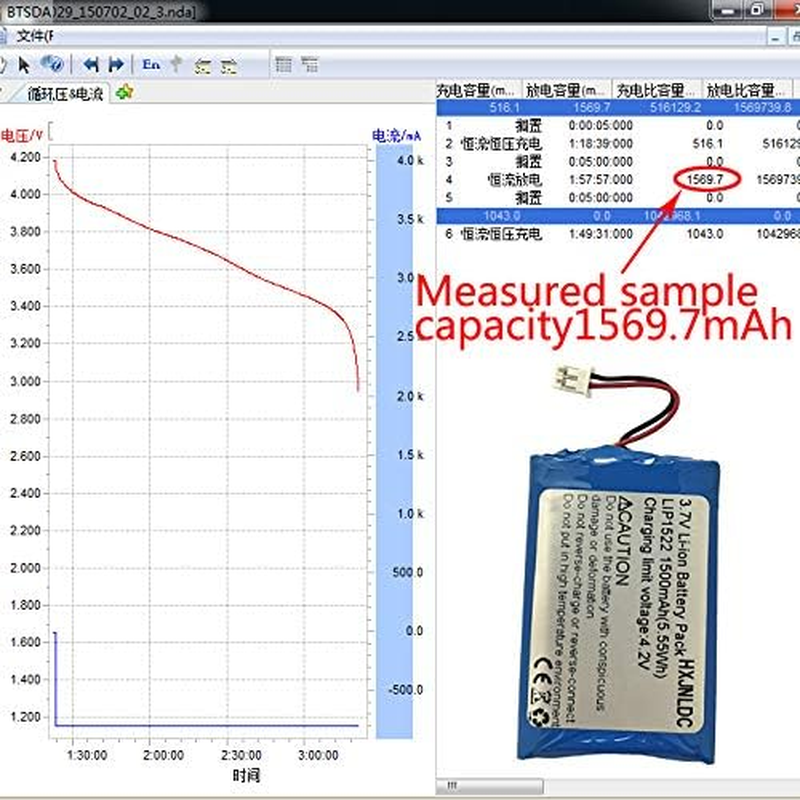The width and height of the screenshot is (800, 800).
Task: Switch language with the En icon
Action: 151,64
